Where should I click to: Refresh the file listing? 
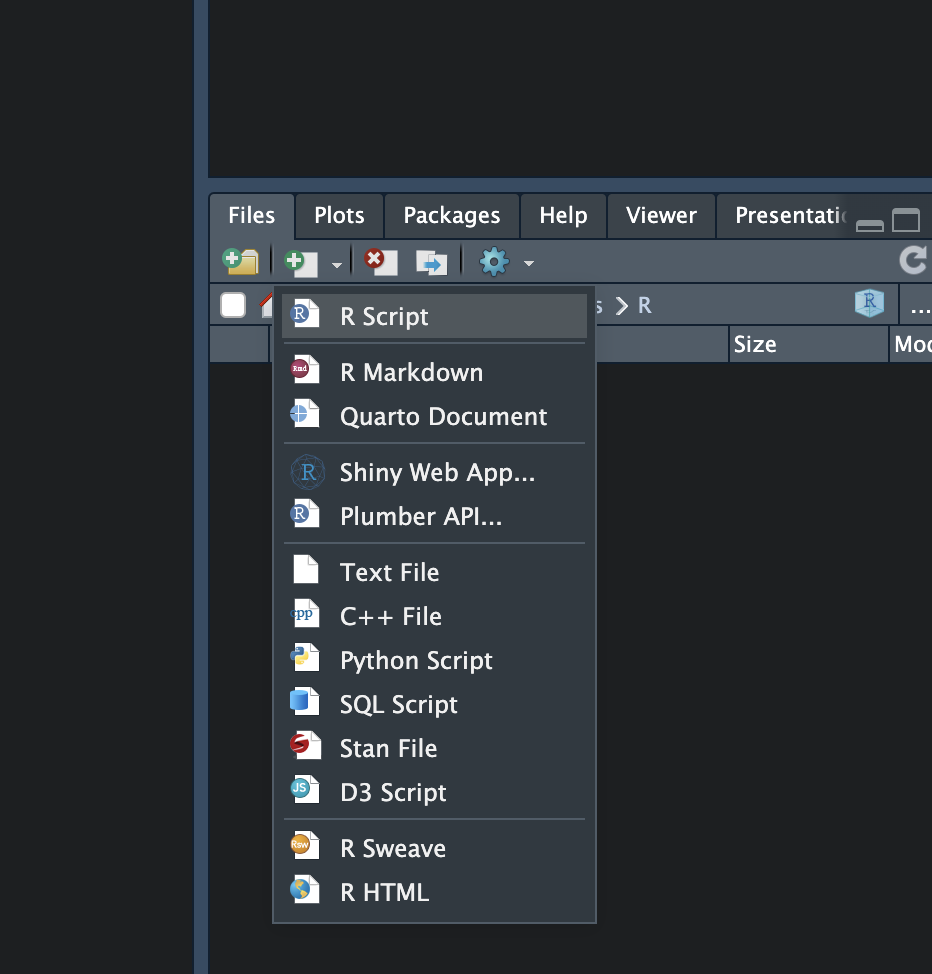pyautogui.click(x=912, y=261)
